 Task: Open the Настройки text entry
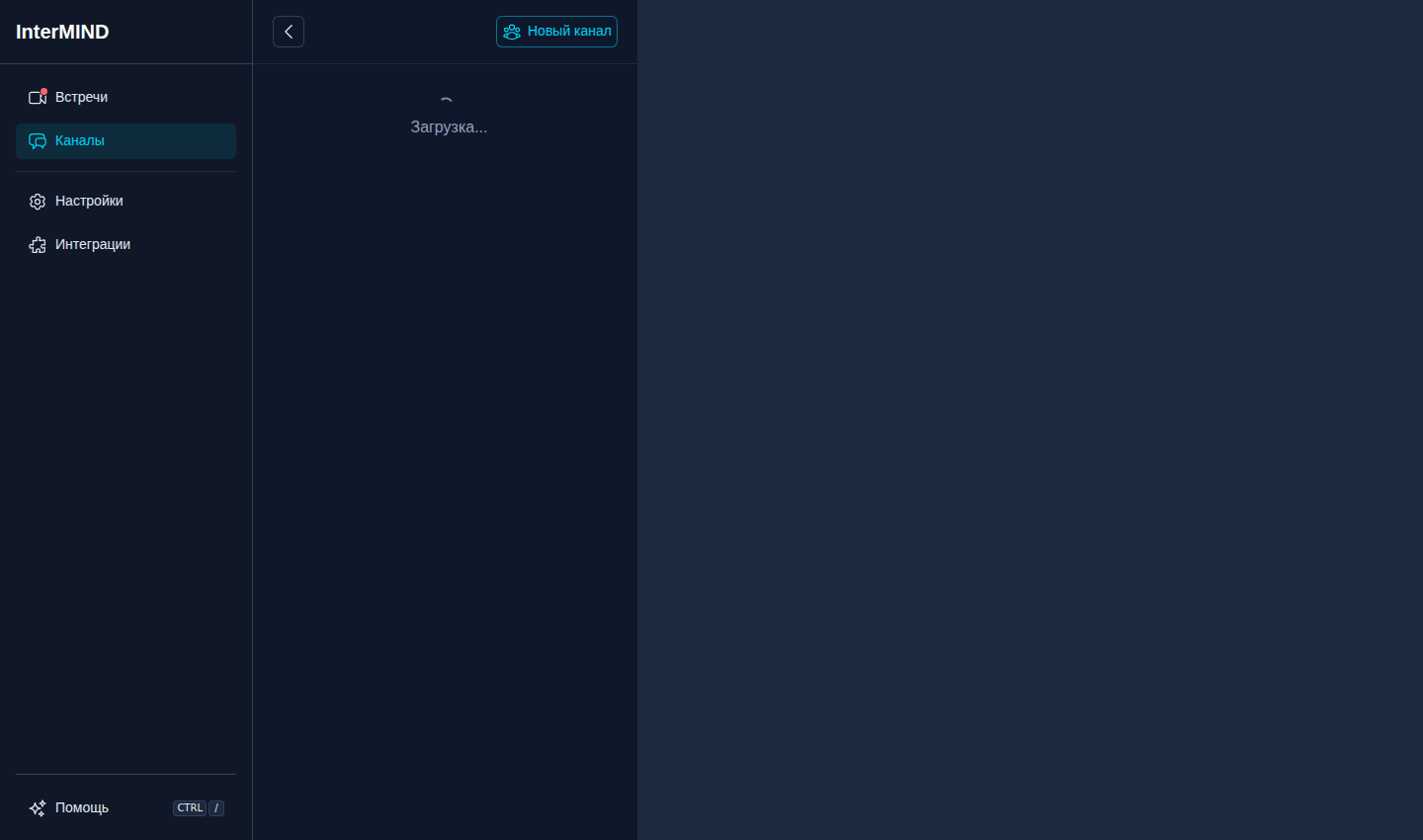(x=89, y=201)
